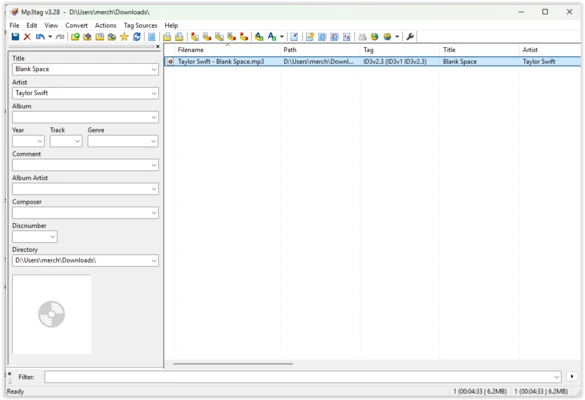Open the File menu

pos(15,25)
